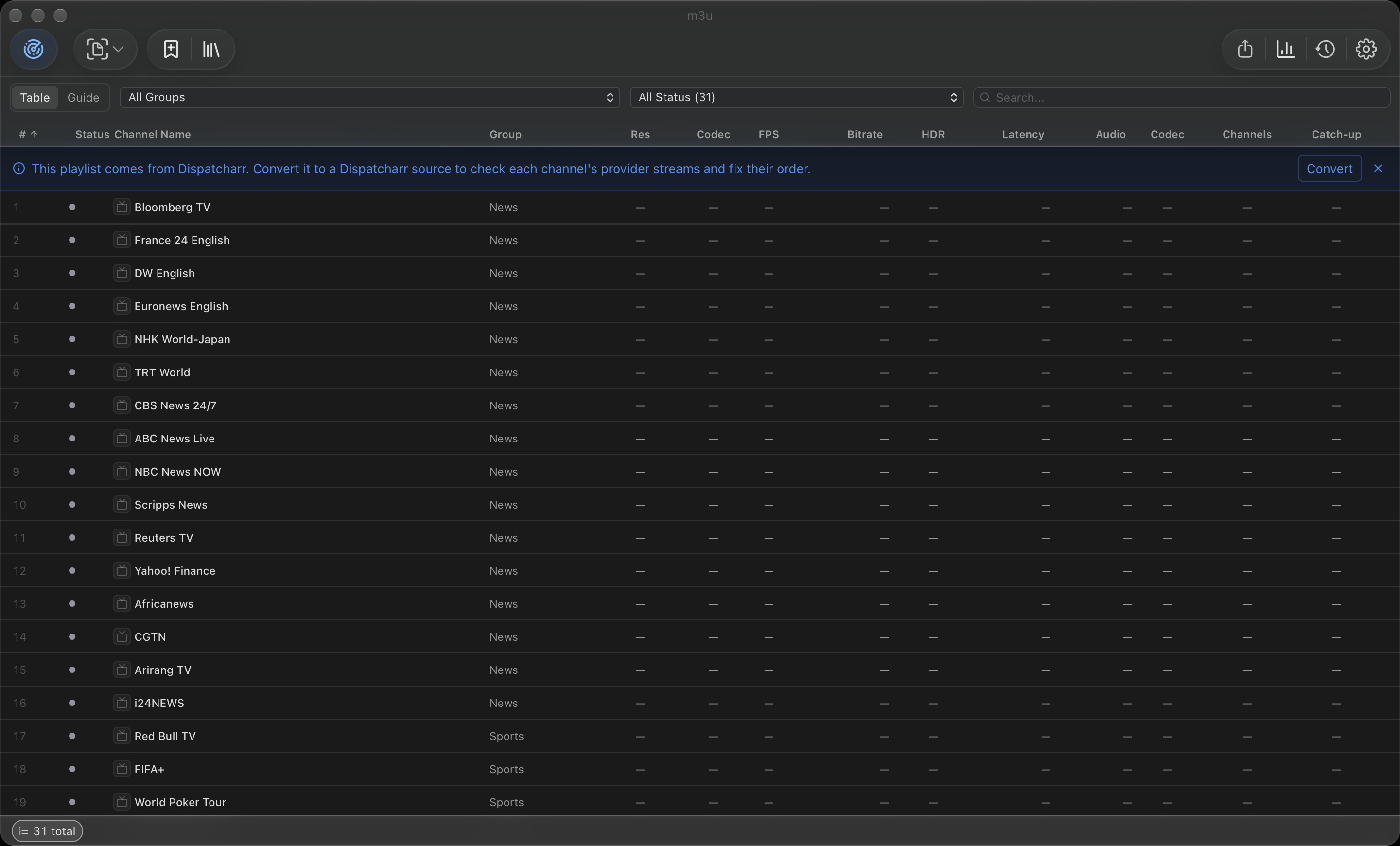Click the TV icon beside Africanews
This screenshot has width=1400, height=846.
click(x=122, y=603)
